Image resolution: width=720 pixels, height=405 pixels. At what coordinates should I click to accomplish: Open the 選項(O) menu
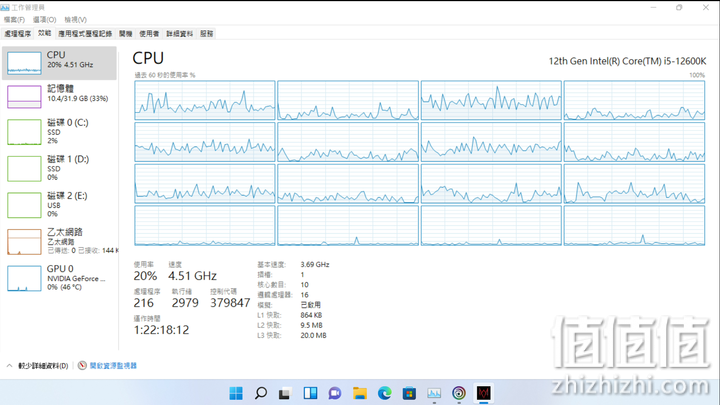45,20
